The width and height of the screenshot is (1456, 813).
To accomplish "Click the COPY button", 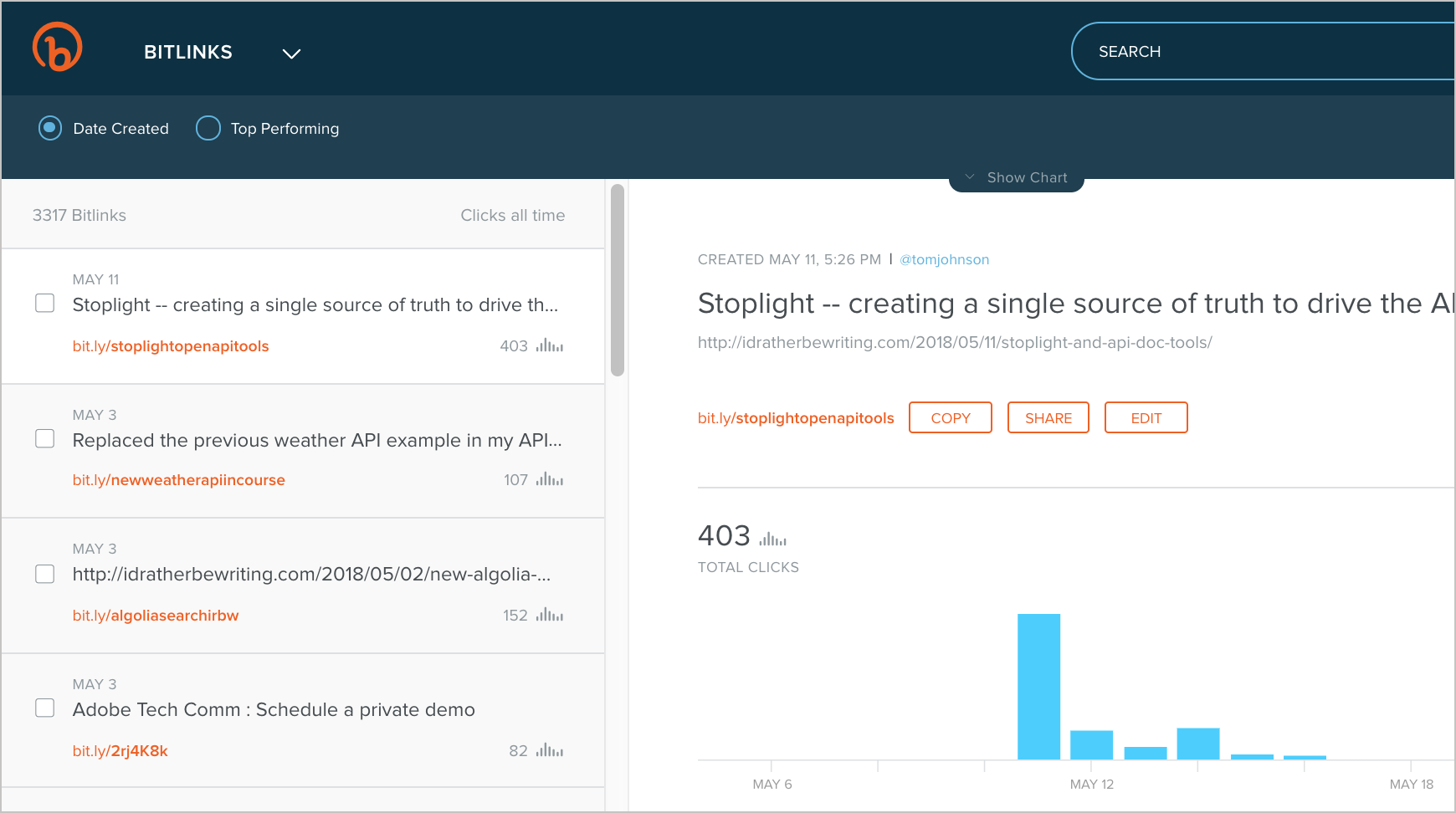I will coord(951,417).
